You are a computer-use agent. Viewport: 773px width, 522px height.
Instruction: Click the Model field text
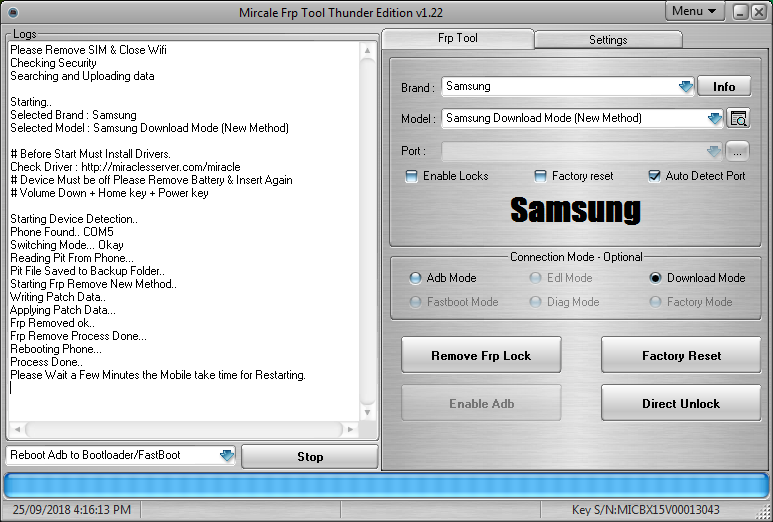(544, 118)
